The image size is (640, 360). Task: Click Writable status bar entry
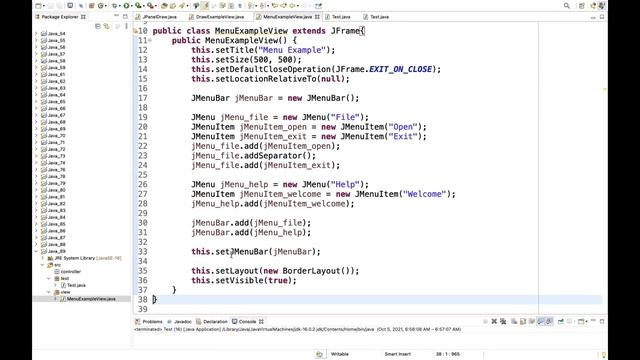click(340, 354)
